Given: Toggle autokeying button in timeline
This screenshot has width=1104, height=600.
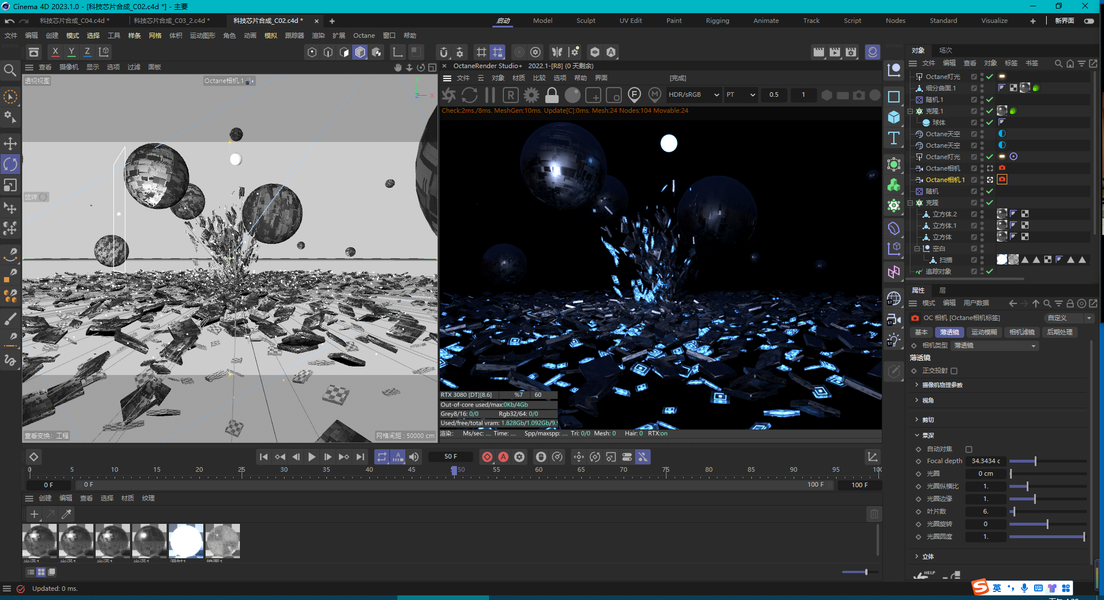Looking at the screenshot, I should point(503,457).
